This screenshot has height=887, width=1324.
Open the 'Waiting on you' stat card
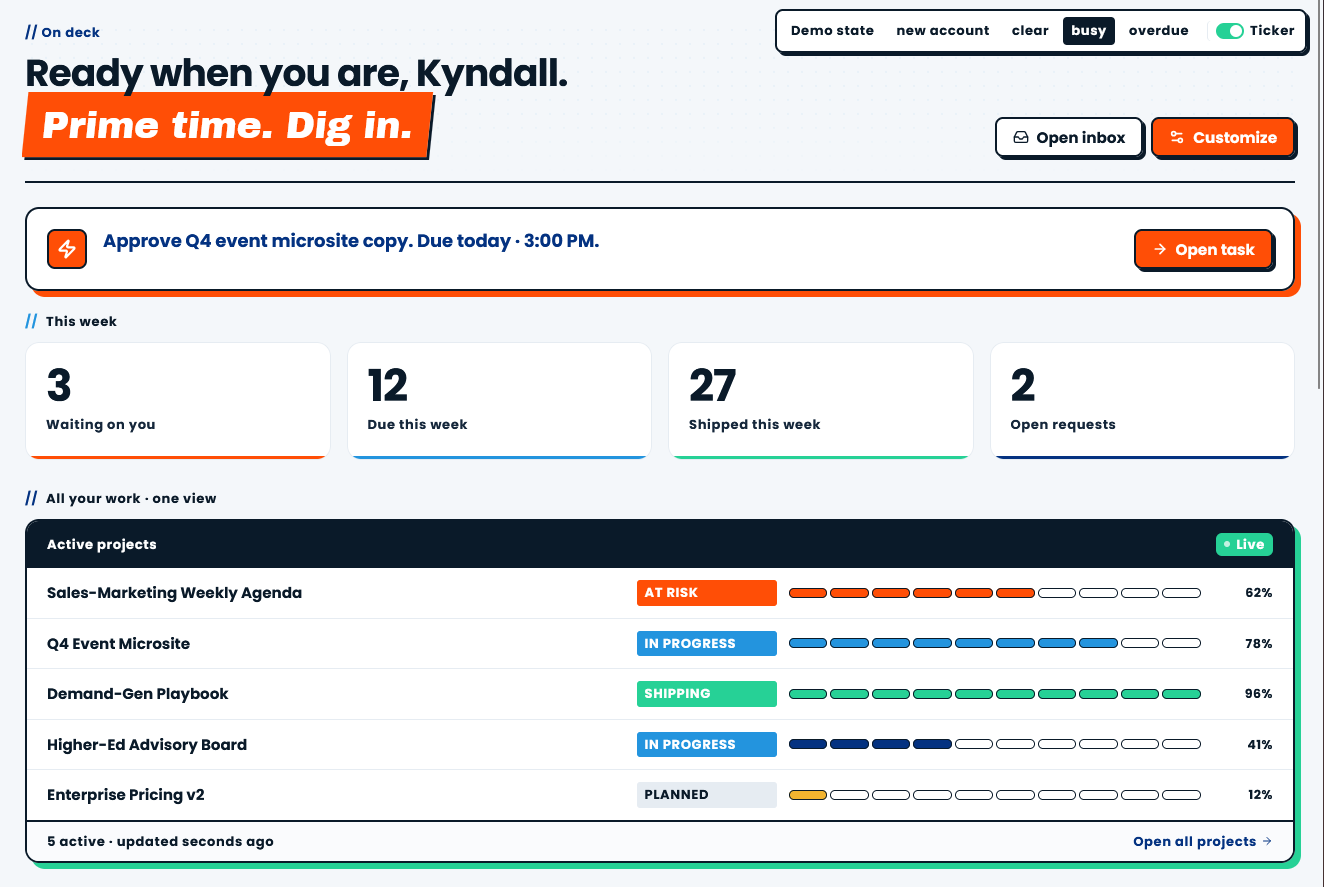(x=178, y=401)
